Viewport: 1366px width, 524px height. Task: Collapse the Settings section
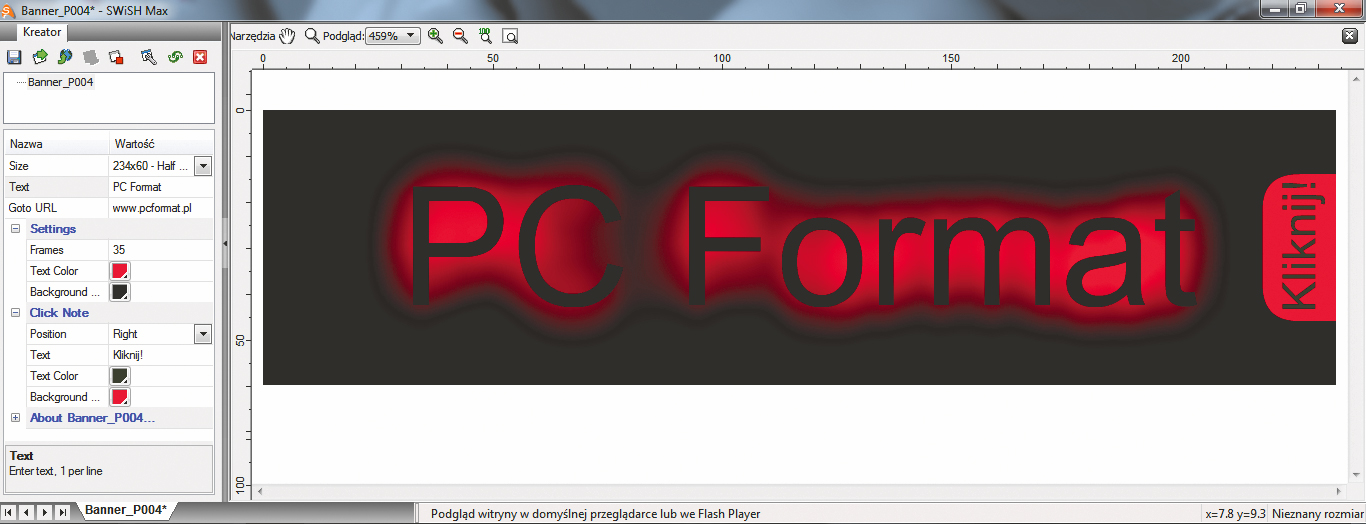15,229
